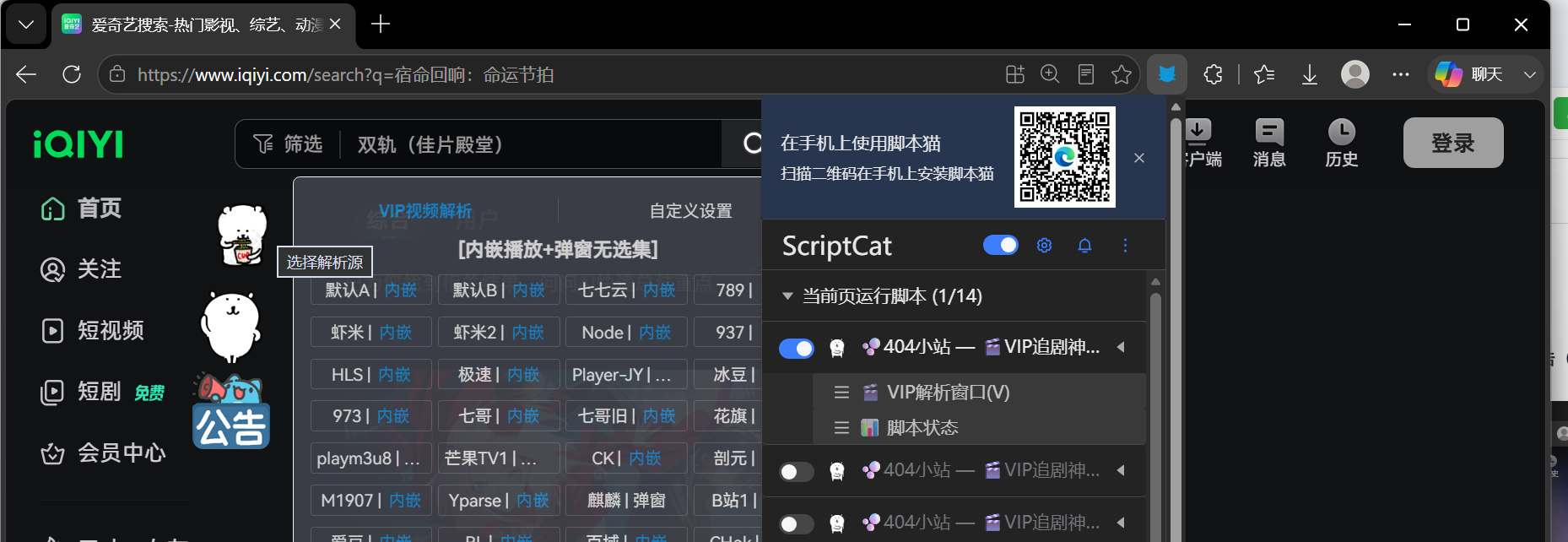The image size is (1568, 542).
Task: Select parse source 虾米 | 内嵌
Action: (x=370, y=332)
